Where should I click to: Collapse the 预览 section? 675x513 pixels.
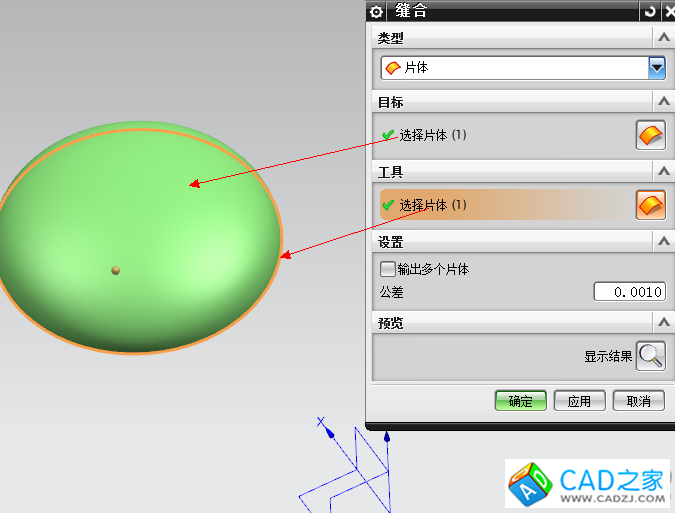click(x=662, y=323)
